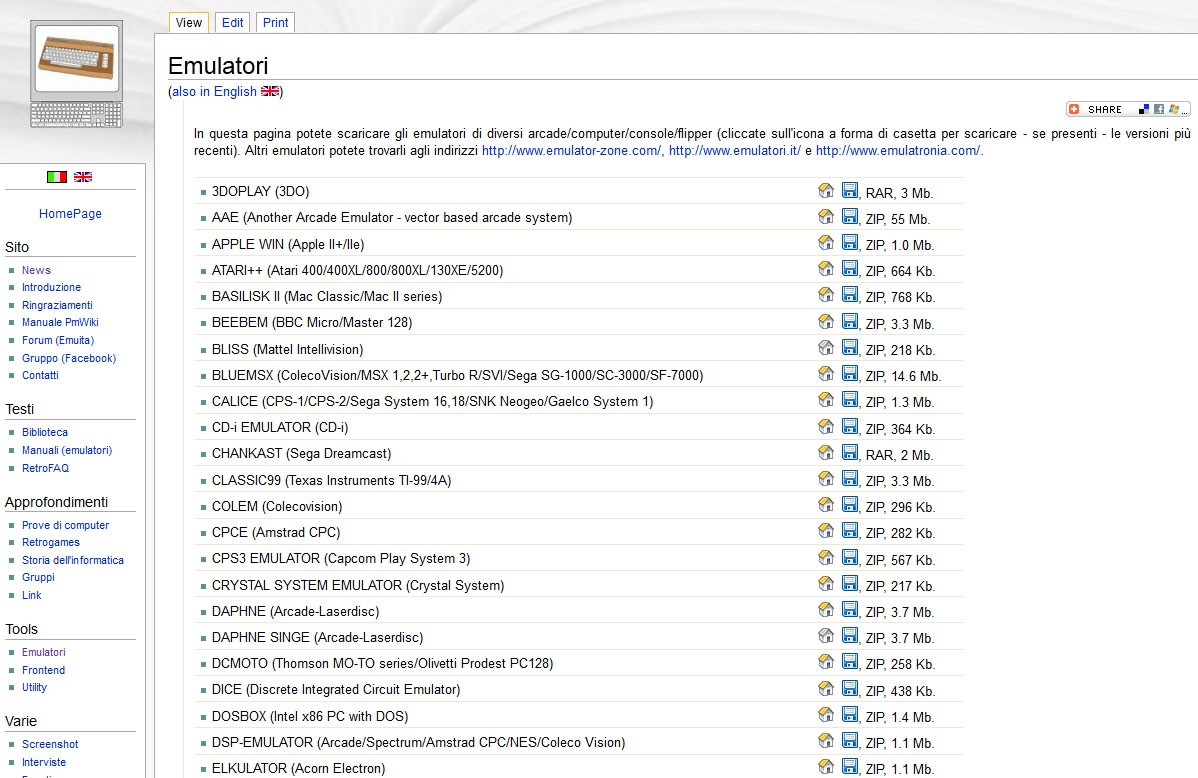Switch to Italian with the sidebar flag

click(57, 177)
